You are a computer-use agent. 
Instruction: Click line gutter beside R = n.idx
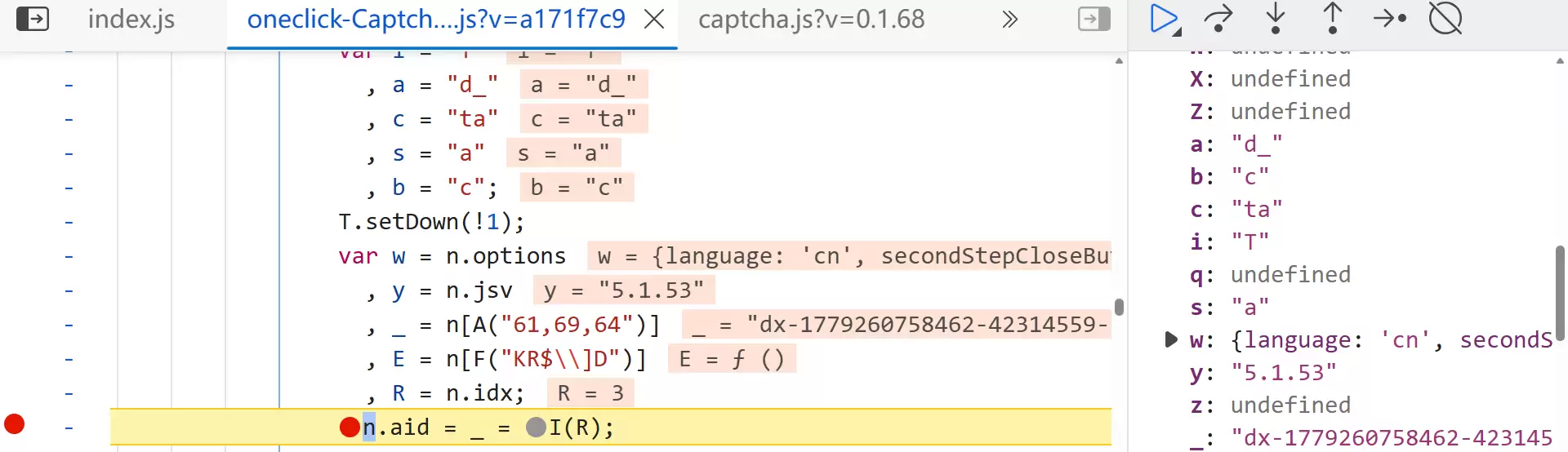[x=69, y=393]
